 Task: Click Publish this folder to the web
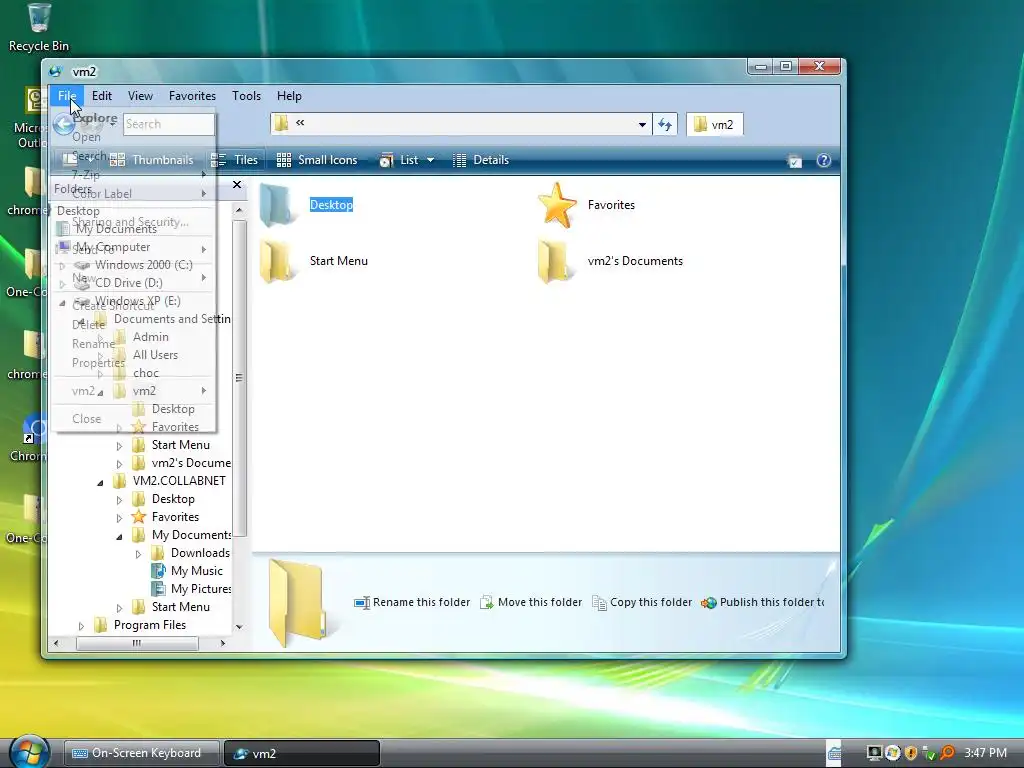click(x=763, y=602)
